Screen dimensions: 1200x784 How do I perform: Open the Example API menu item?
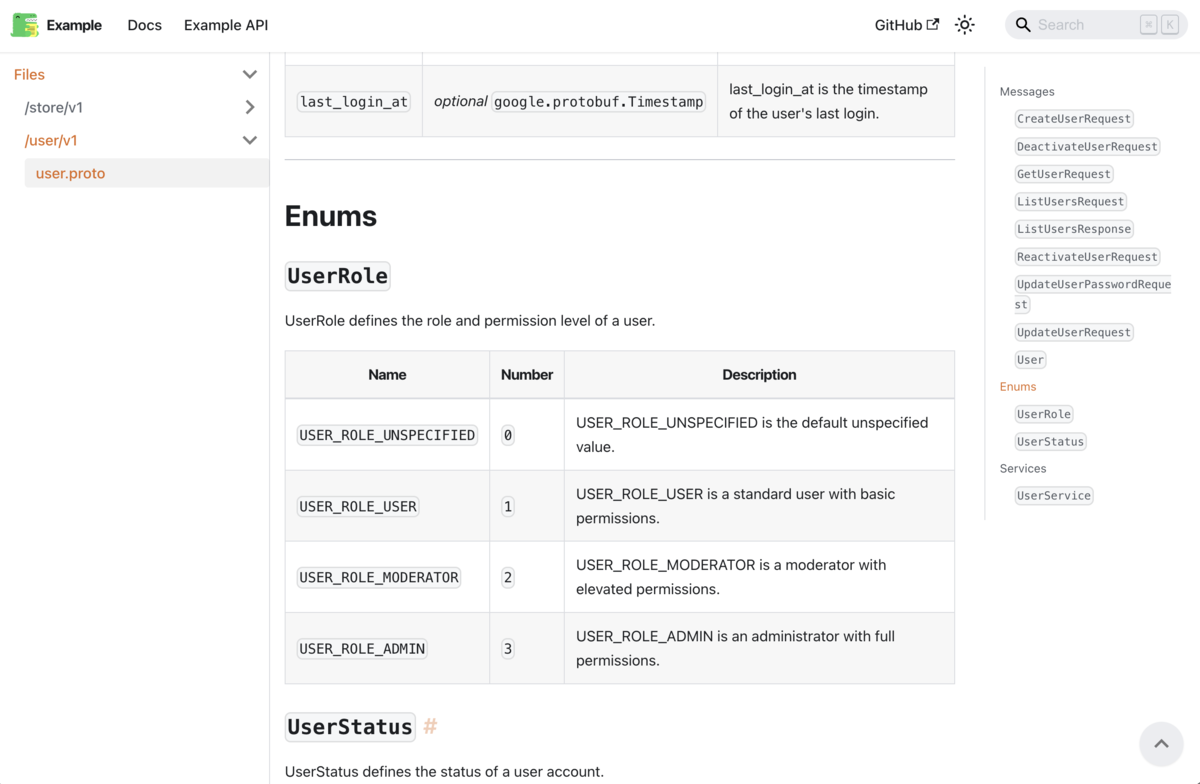(225, 25)
